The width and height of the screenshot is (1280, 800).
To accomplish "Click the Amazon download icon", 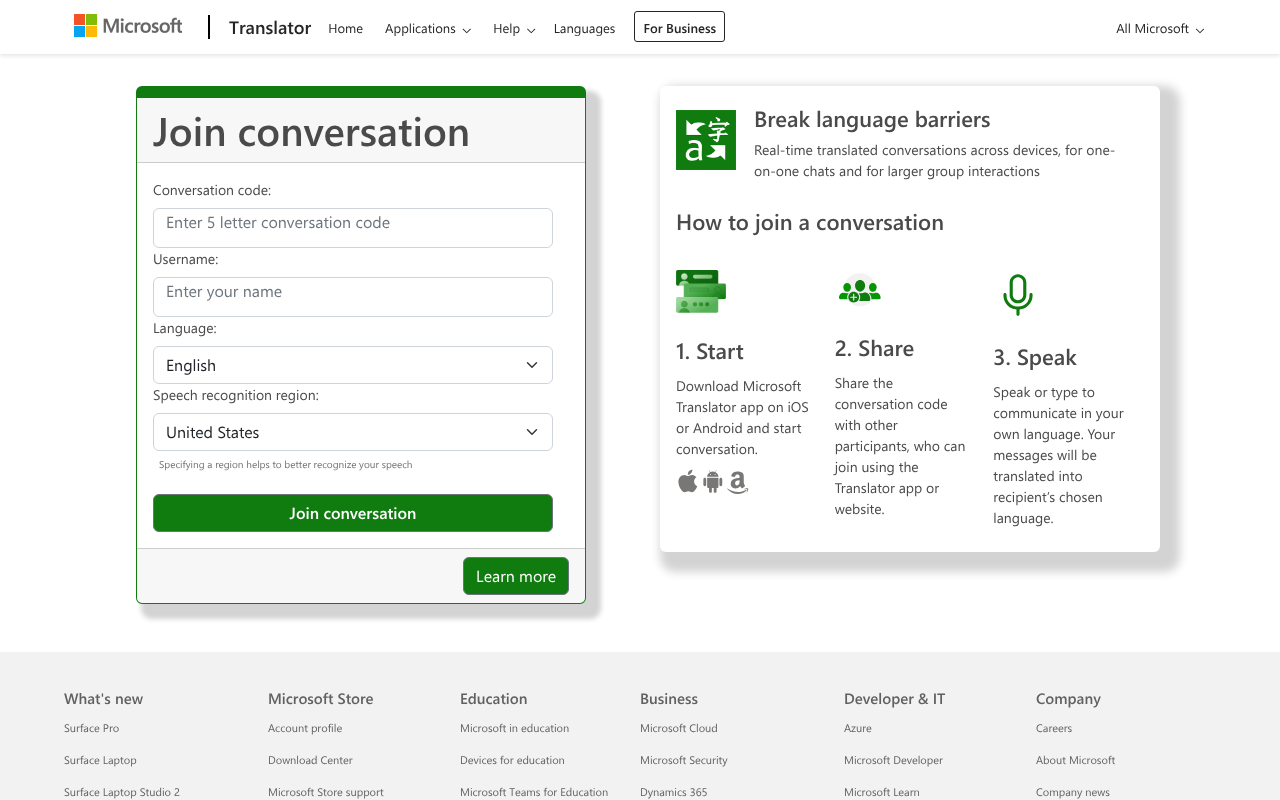I will pyautogui.click(x=738, y=482).
